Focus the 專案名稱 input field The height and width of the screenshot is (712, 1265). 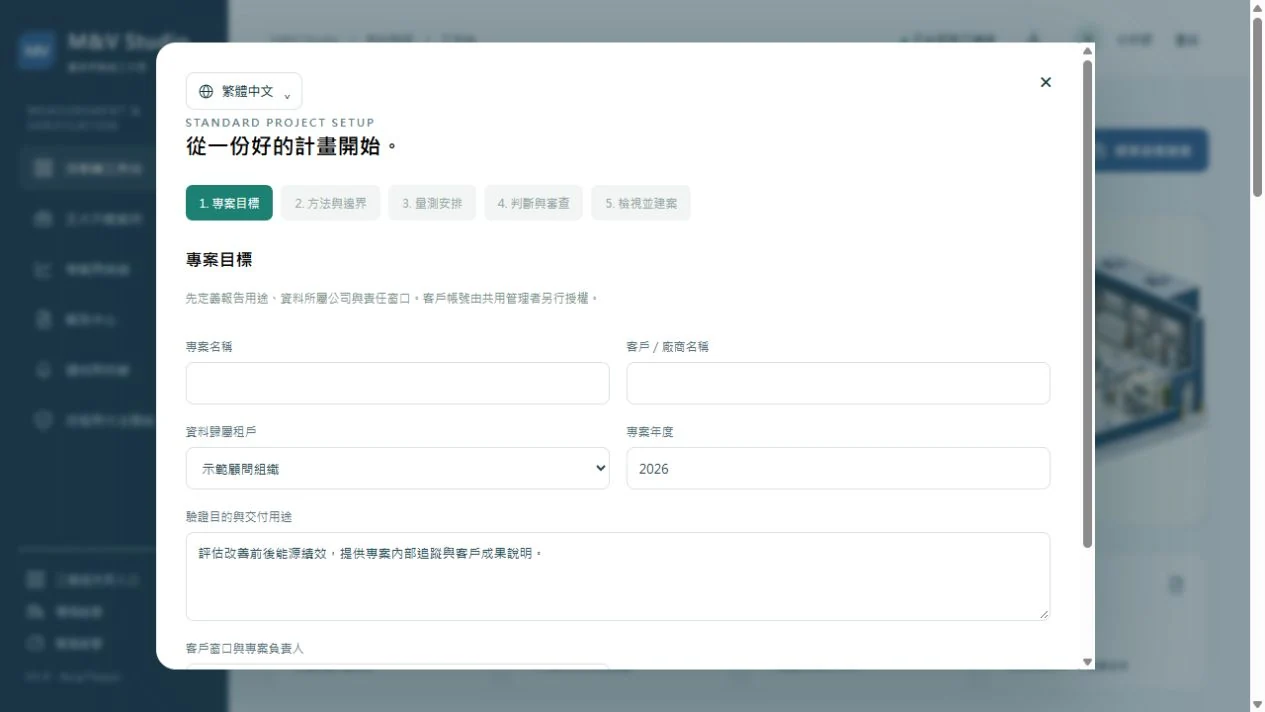[x=398, y=383]
